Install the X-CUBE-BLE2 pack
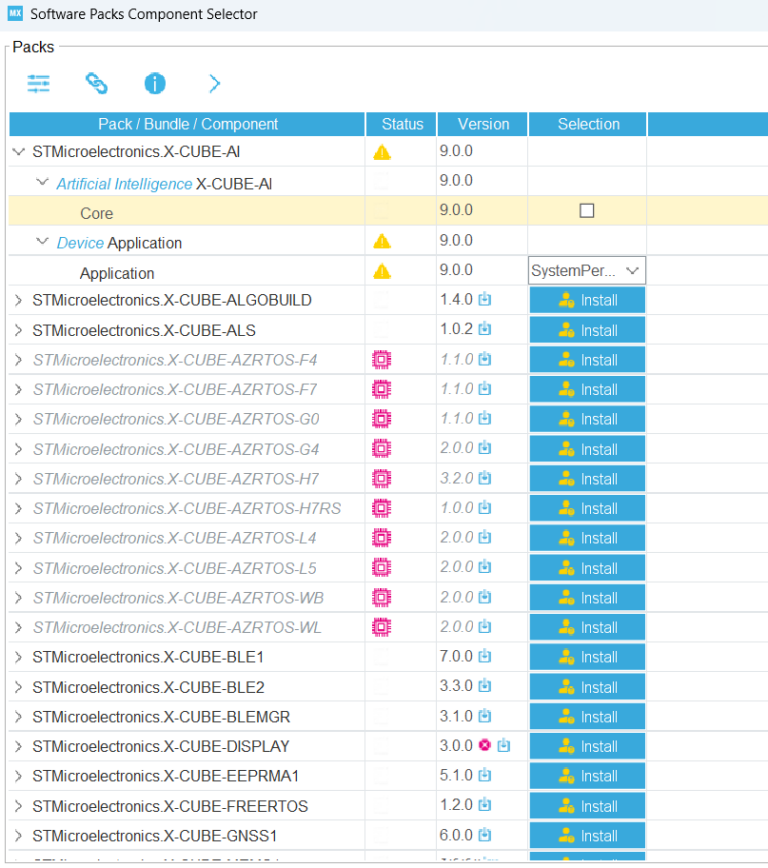The image size is (768, 868). 587,687
